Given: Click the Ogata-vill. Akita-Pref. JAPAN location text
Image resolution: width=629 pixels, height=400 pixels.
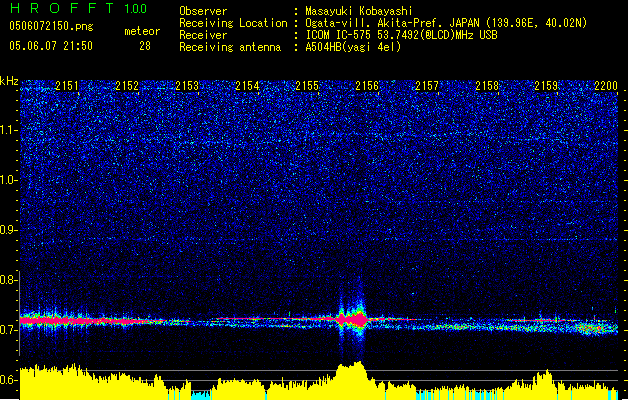Looking at the screenshot, I should (x=446, y=23).
